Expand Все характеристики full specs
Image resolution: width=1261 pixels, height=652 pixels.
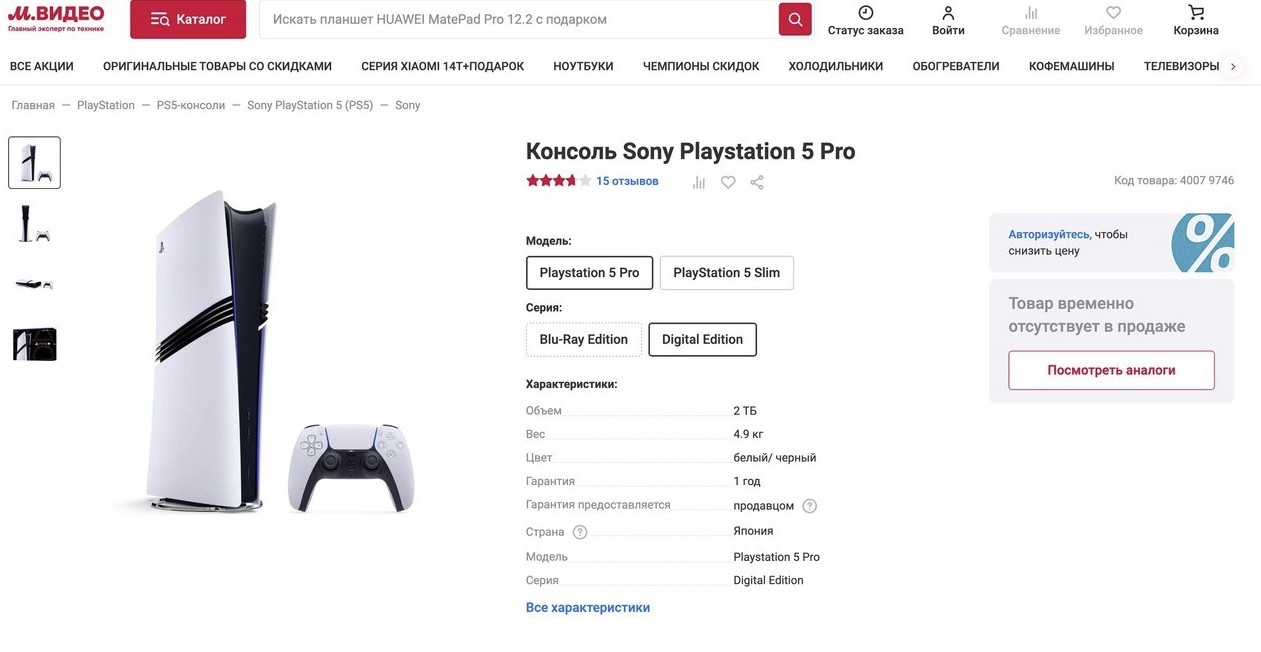(x=588, y=608)
